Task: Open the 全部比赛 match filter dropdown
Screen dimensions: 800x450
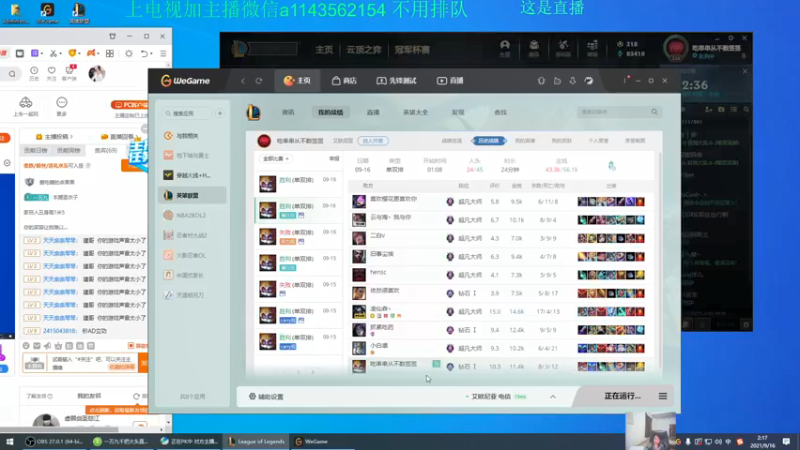Action: pyautogui.click(x=276, y=159)
